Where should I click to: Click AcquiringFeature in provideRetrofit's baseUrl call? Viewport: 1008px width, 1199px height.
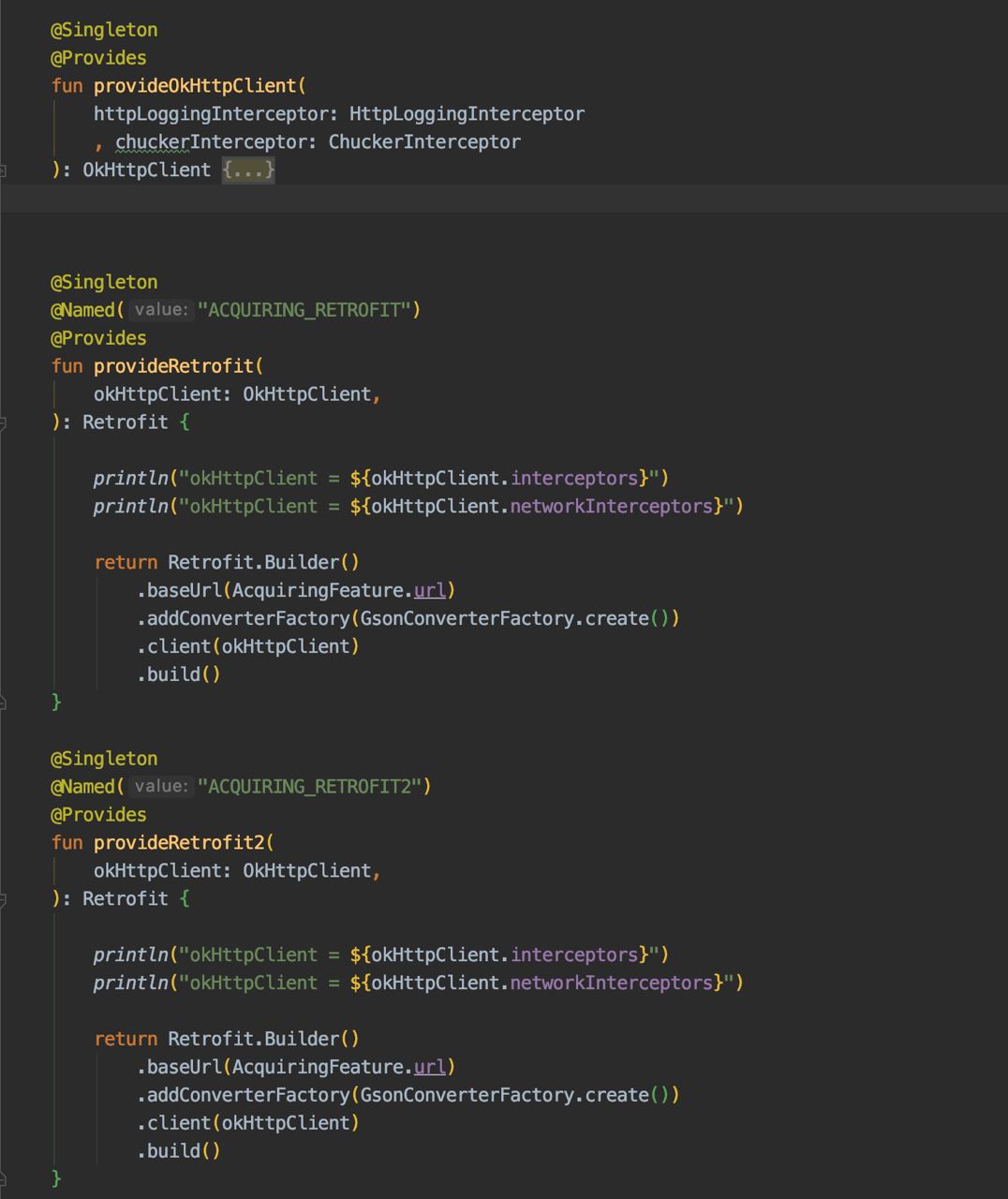(318, 590)
